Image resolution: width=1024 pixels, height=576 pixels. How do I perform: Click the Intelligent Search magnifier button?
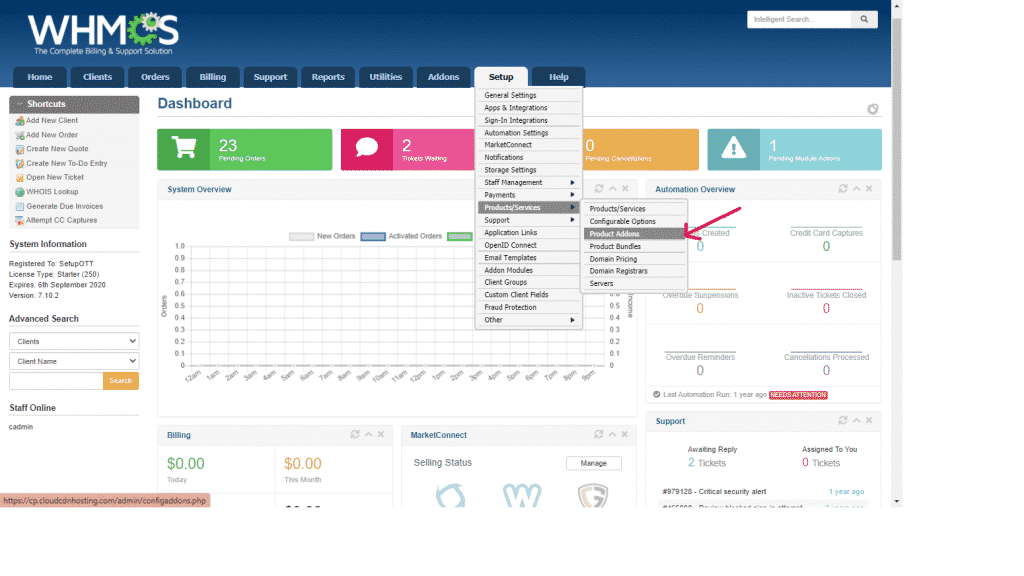click(864, 20)
